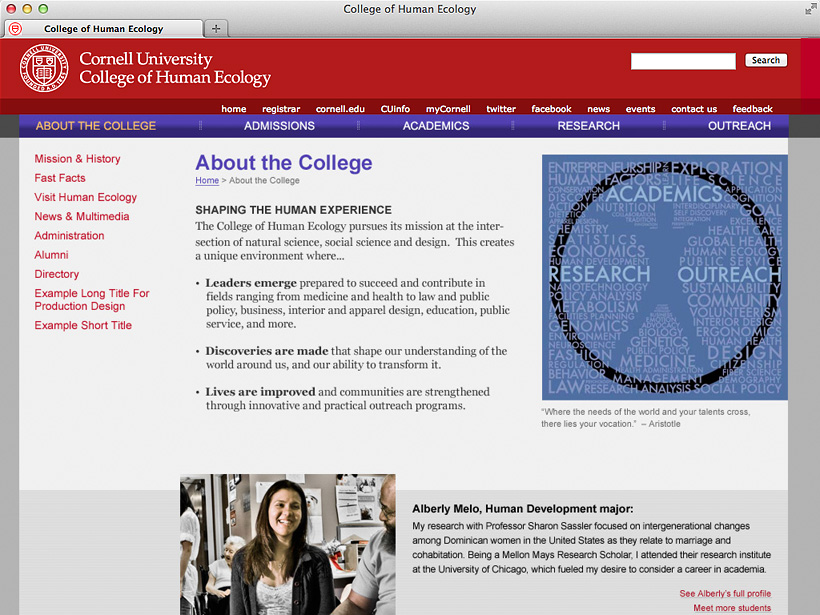This screenshot has width=820, height=615.
Task: Open Meet more students link
Action: pos(732,608)
